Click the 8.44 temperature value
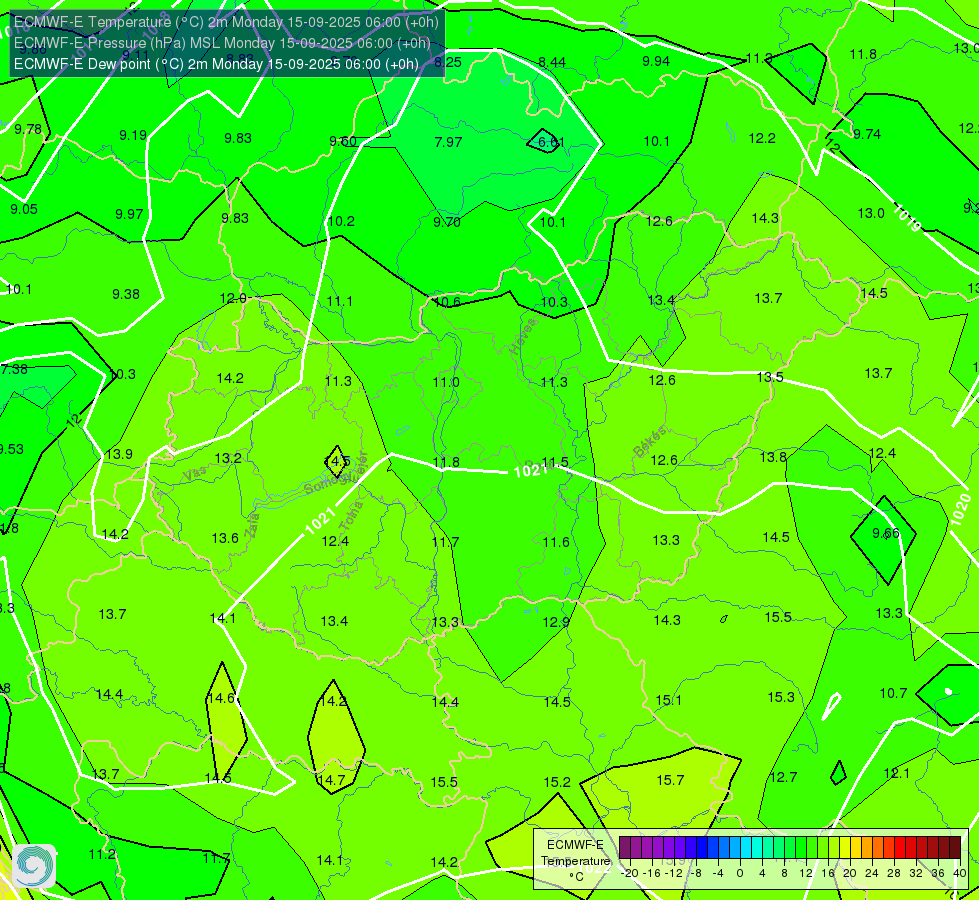979x900 pixels. [x=552, y=62]
